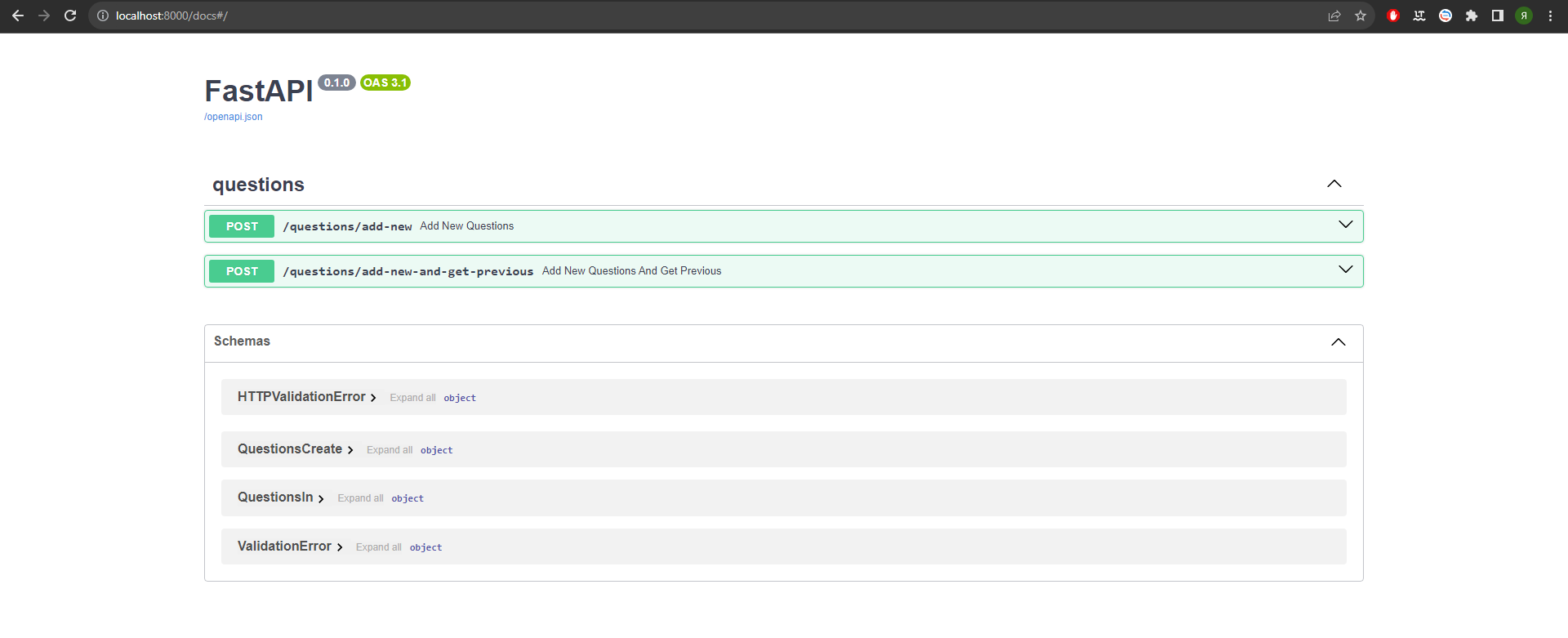Bookmark this page with star icon
This screenshot has width=1568, height=638.
(x=1361, y=16)
